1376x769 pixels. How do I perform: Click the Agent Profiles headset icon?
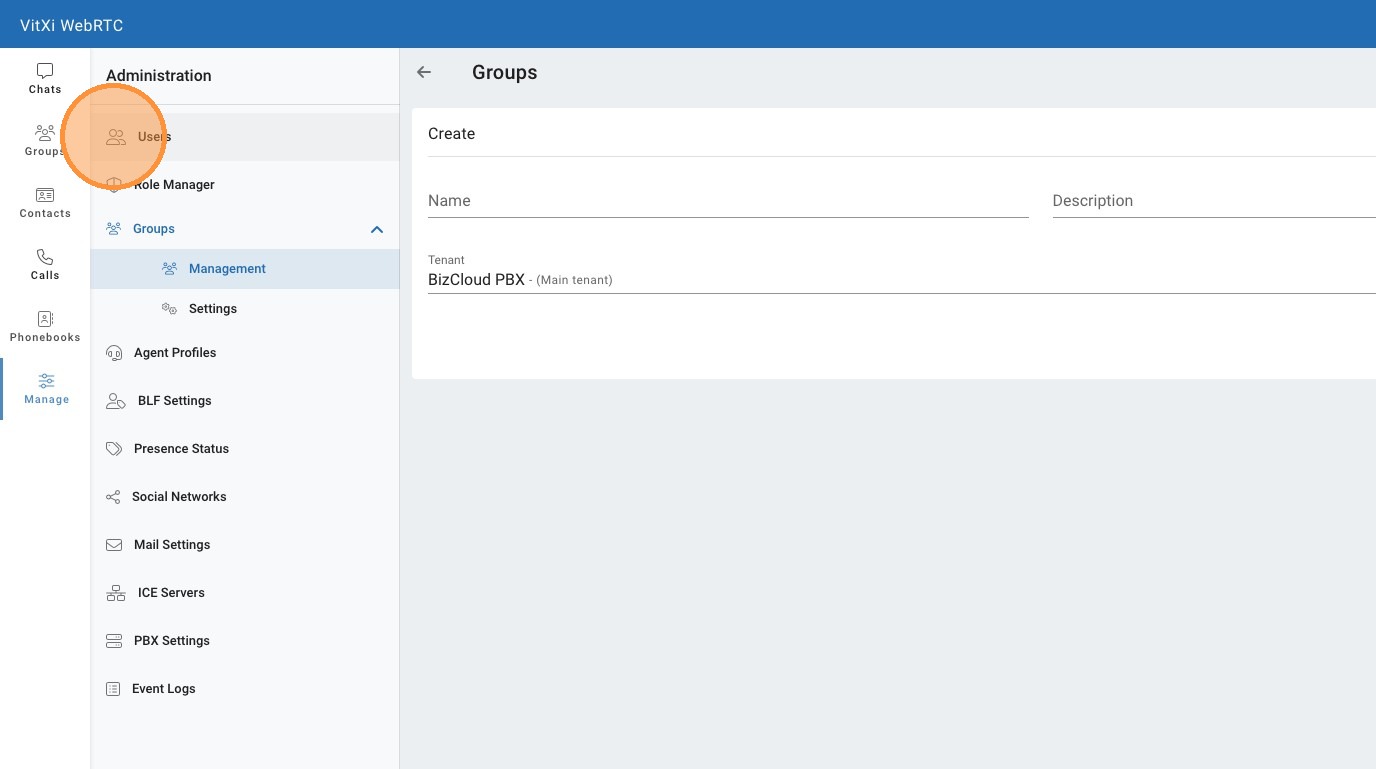pyautogui.click(x=114, y=353)
